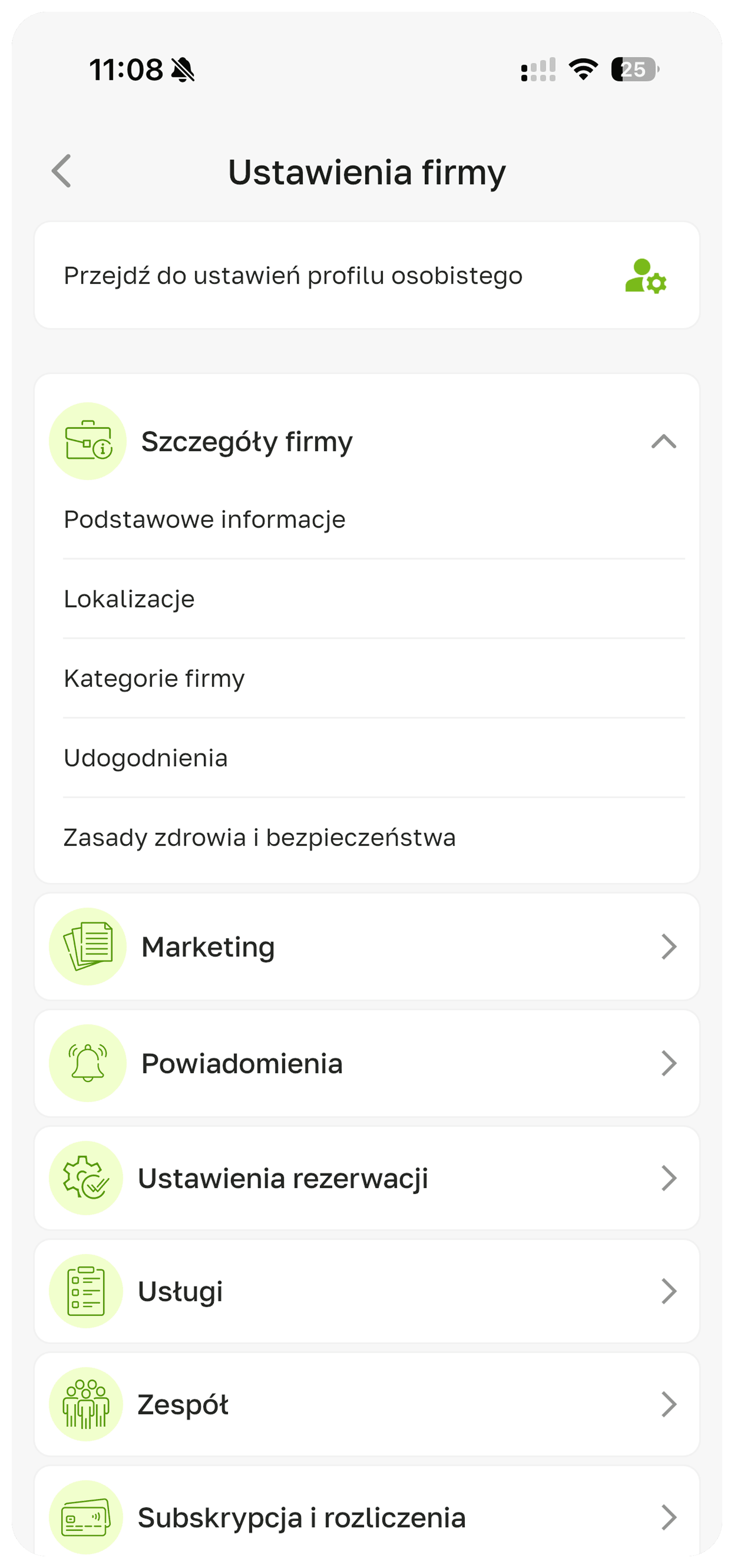
Task: Go to Udogodnienia
Action: (145, 758)
